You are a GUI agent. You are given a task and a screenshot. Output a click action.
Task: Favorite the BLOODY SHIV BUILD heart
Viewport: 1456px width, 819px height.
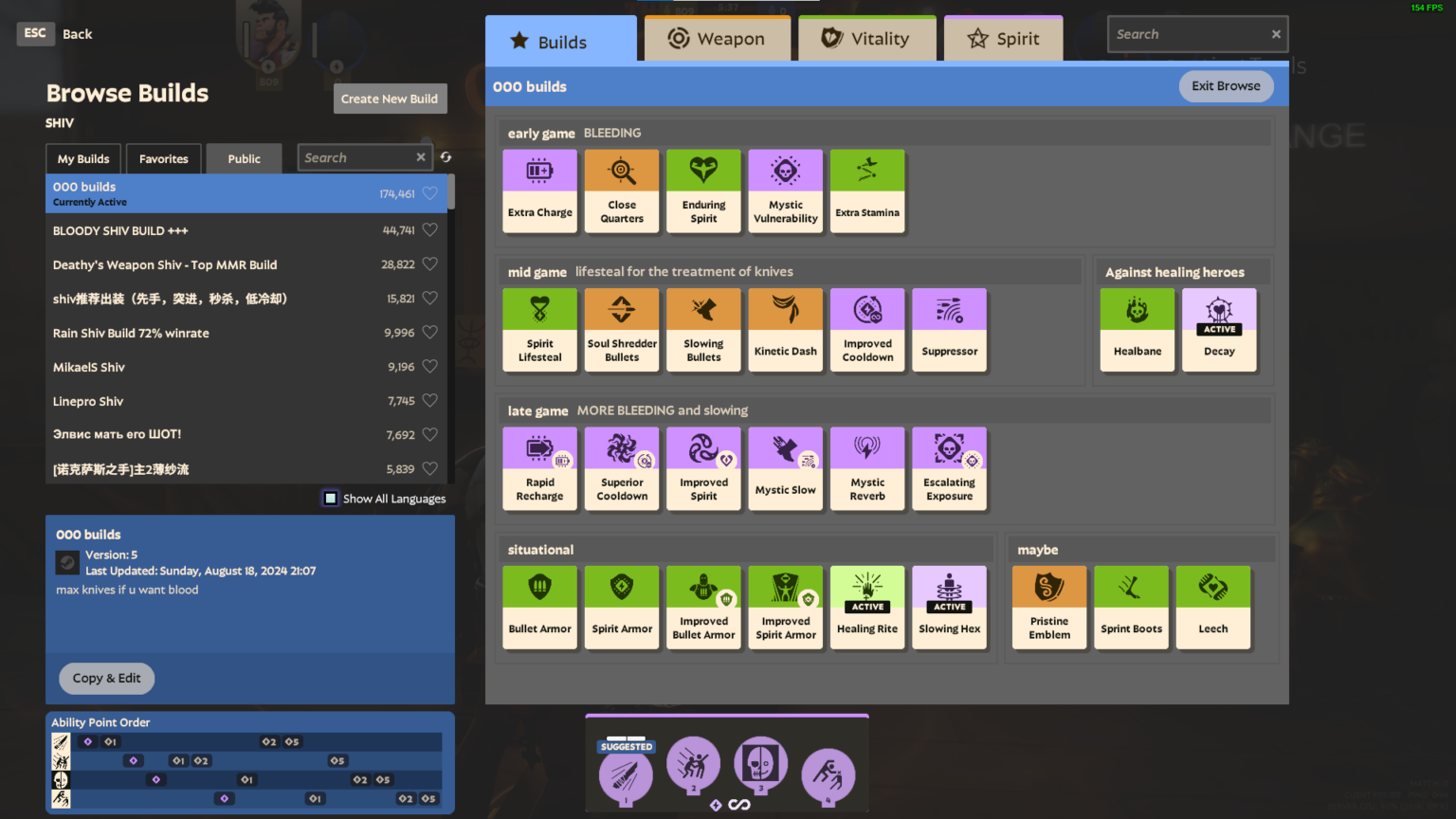tap(429, 230)
